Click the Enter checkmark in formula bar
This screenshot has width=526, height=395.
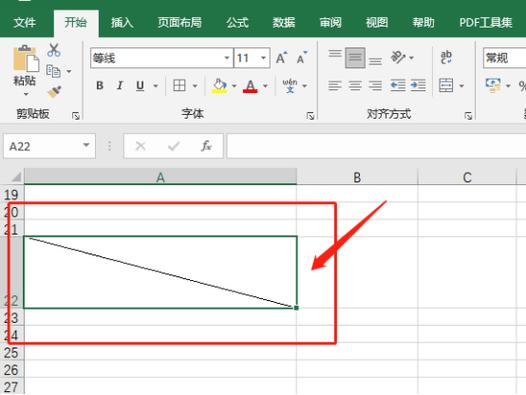[x=174, y=146]
